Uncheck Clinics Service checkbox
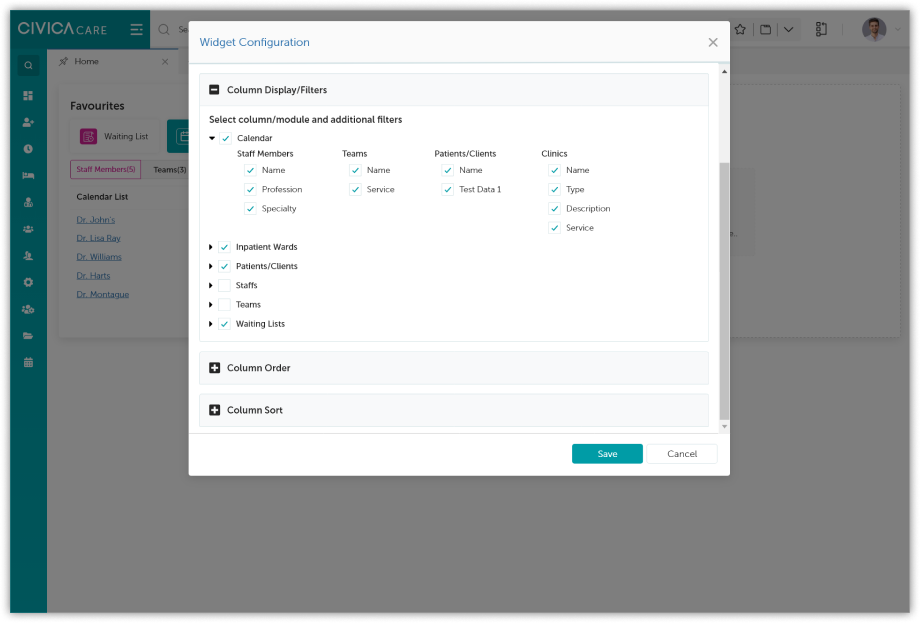Viewport: 920px width, 623px height. pyautogui.click(x=555, y=228)
